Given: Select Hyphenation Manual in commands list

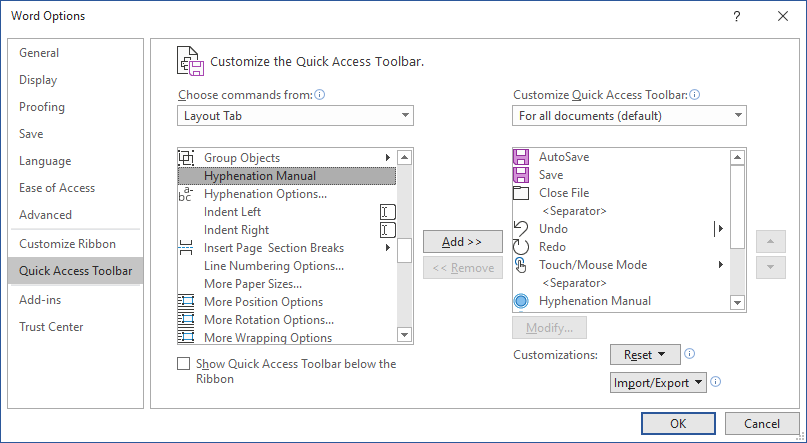Looking at the screenshot, I should [x=287, y=176].
